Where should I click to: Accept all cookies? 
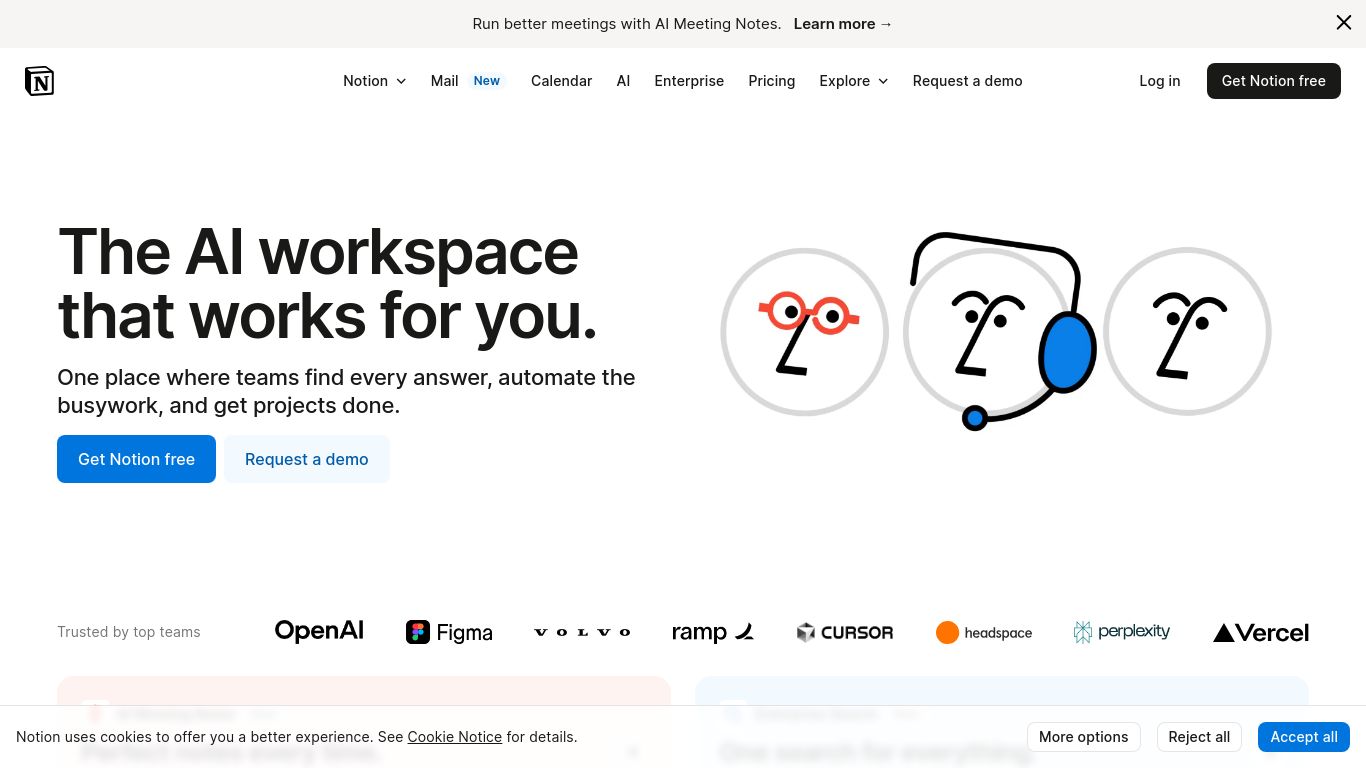(1304, 737)
